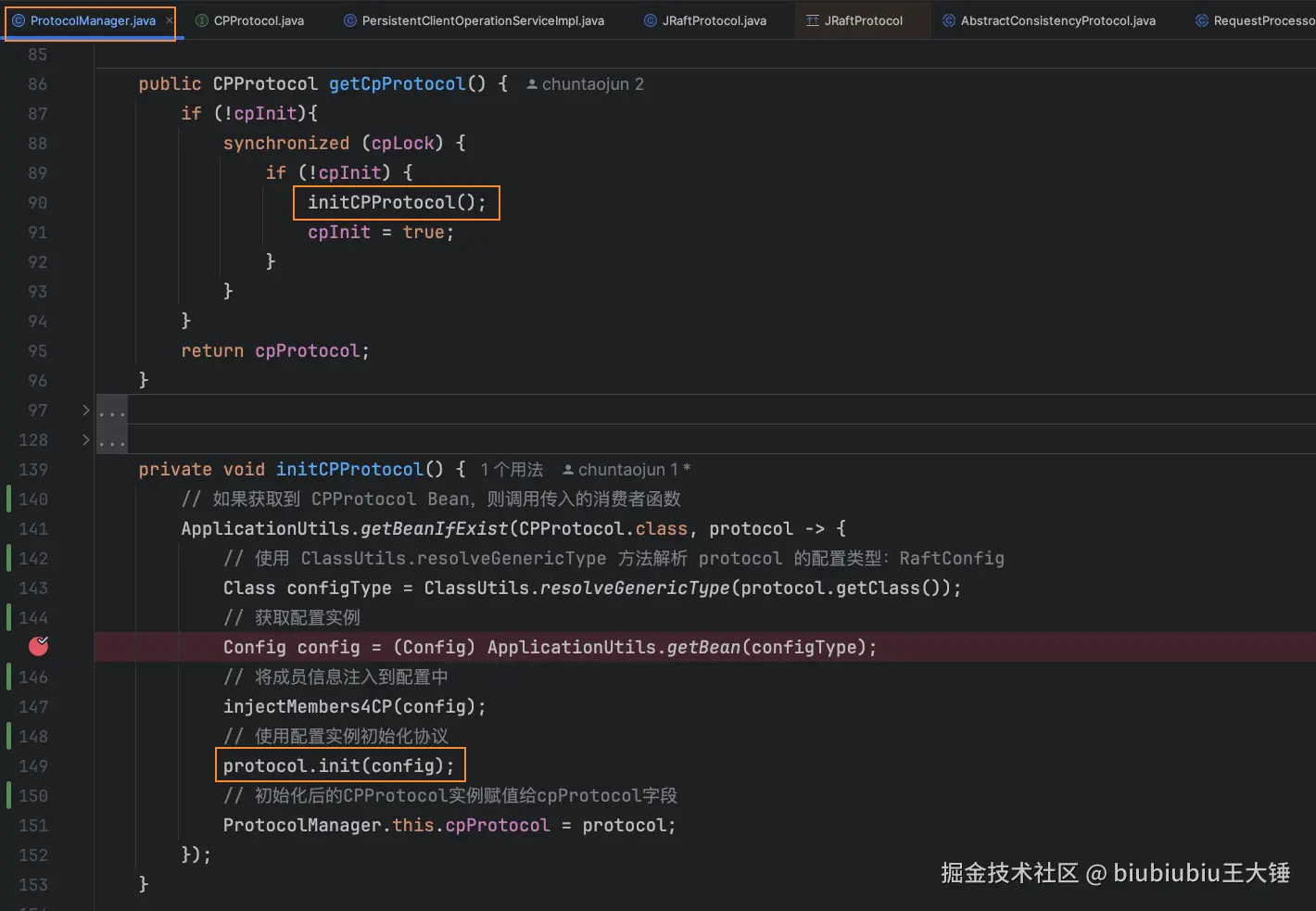Click line number 149 in the gutter
1316x911 pixels.
(x=33, y=766)
